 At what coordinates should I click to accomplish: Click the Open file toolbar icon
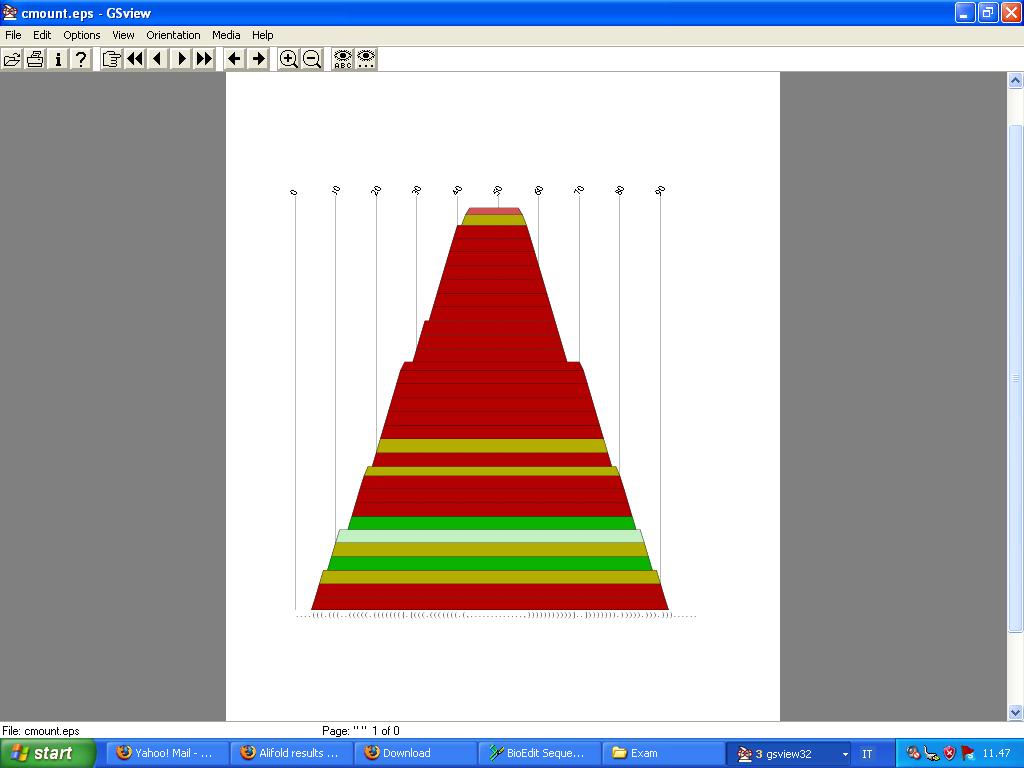point(12,59)
